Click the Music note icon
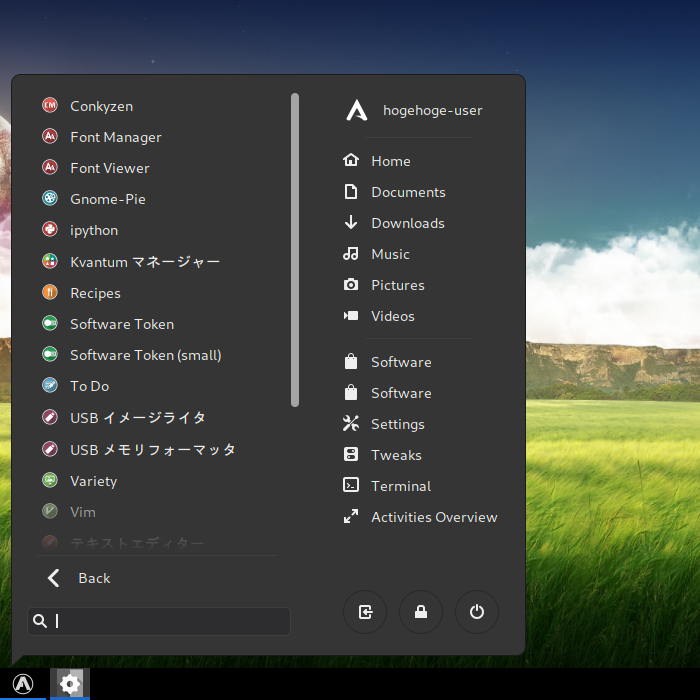700x700 pixels. [x=351, y=254]
